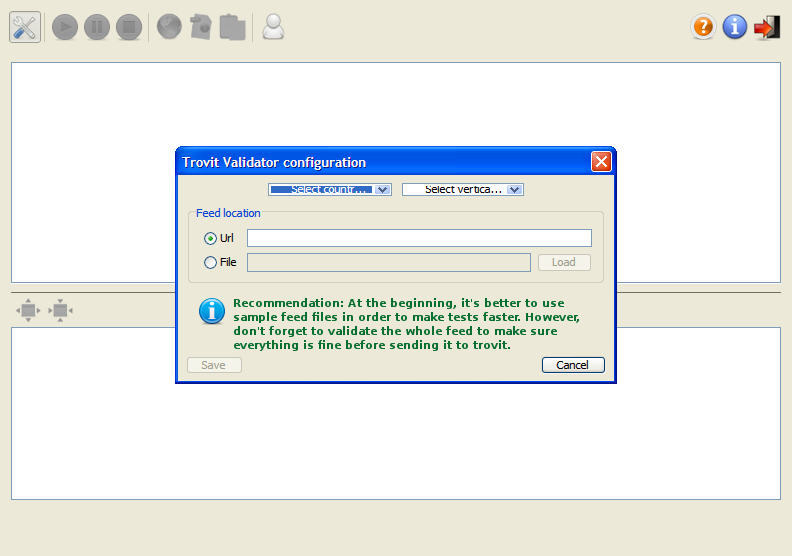Close the Trovit Validator configuration dialog
Image resolution: width=792 pixels, height=556 pixels.
[601, 162]
